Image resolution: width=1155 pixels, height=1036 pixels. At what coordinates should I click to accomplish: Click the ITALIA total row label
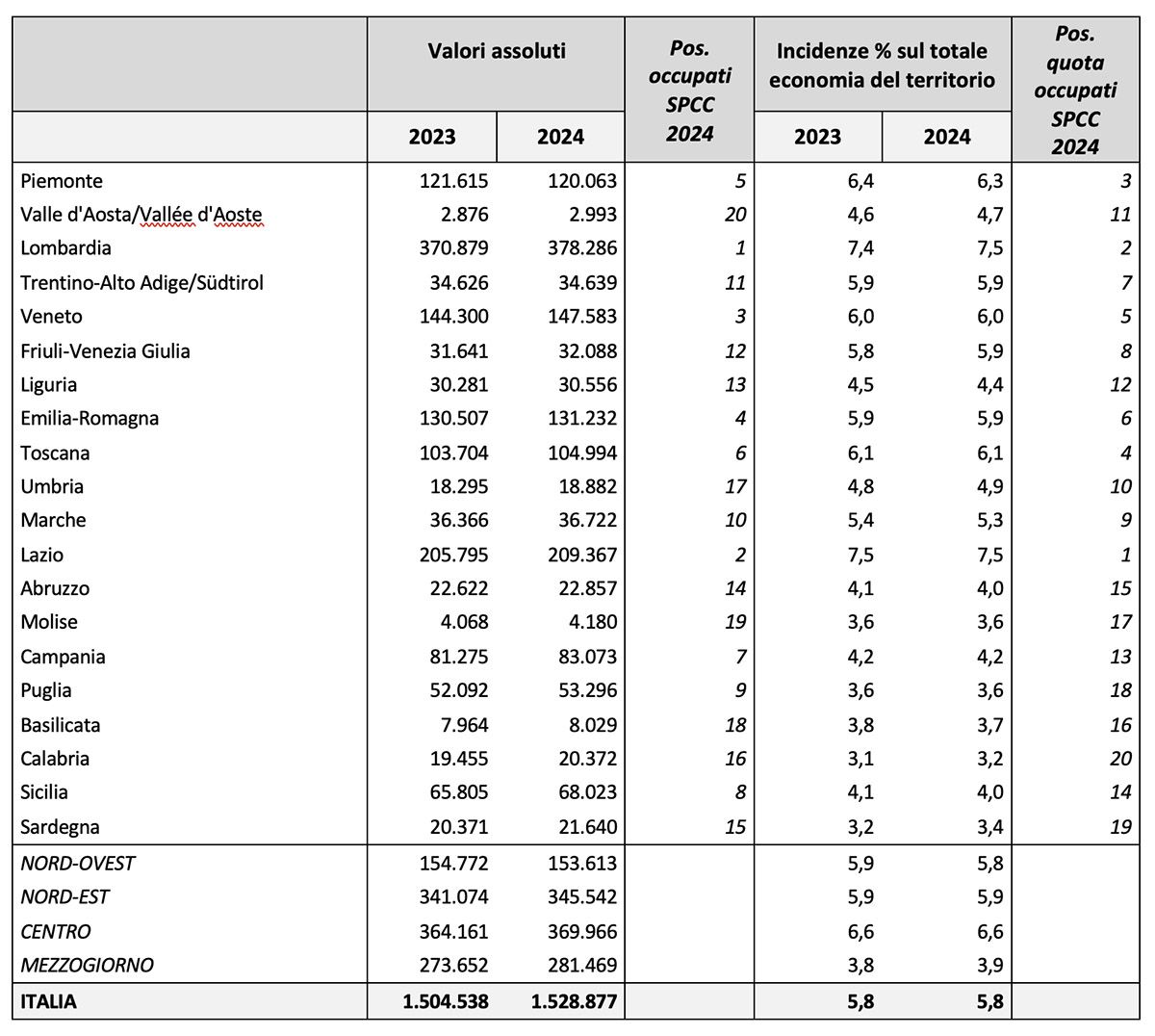click(x=48, y=1001)
